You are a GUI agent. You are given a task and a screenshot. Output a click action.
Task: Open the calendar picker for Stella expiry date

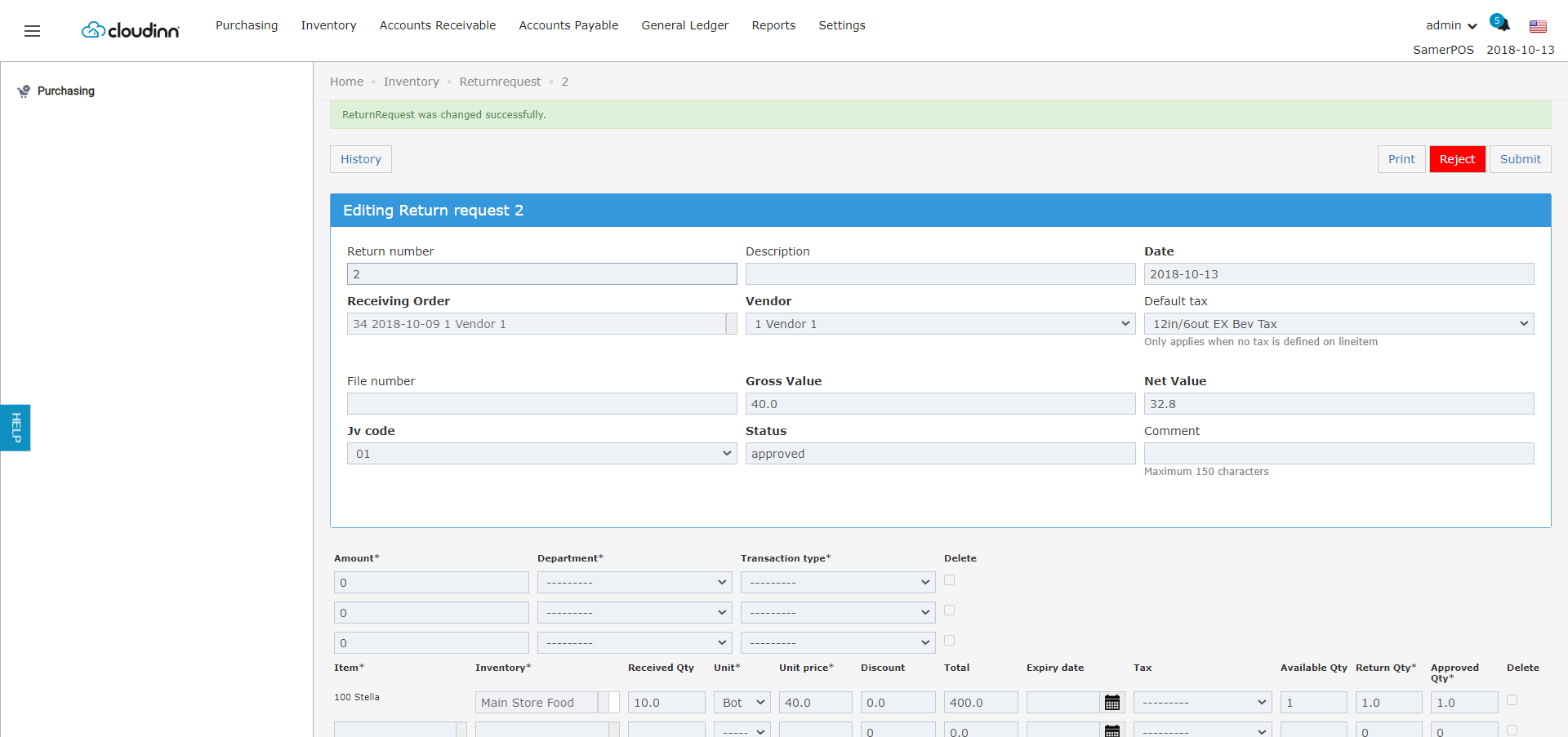(x=1112, y=703)
